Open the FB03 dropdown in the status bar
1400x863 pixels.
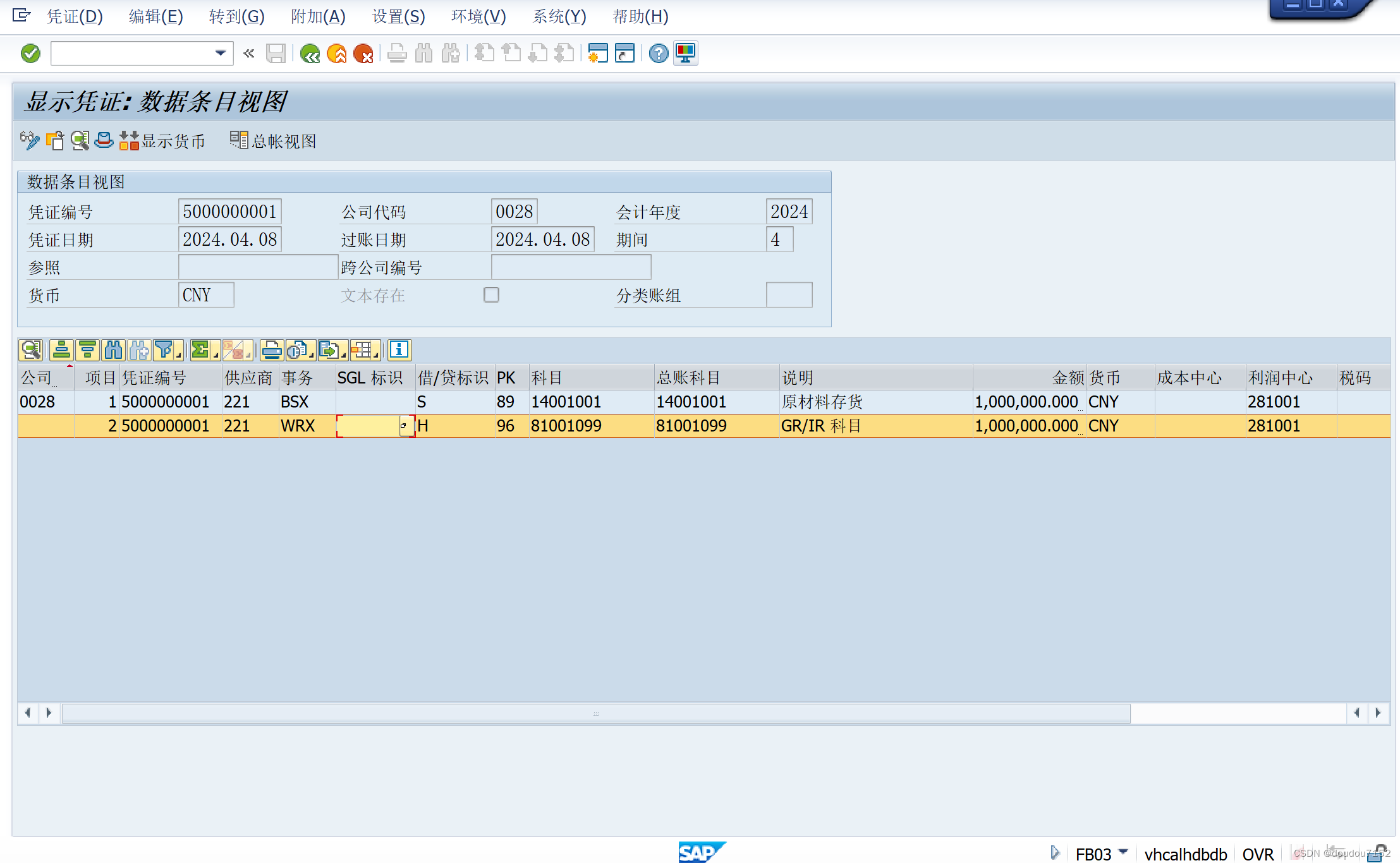tap(1123, 853)
